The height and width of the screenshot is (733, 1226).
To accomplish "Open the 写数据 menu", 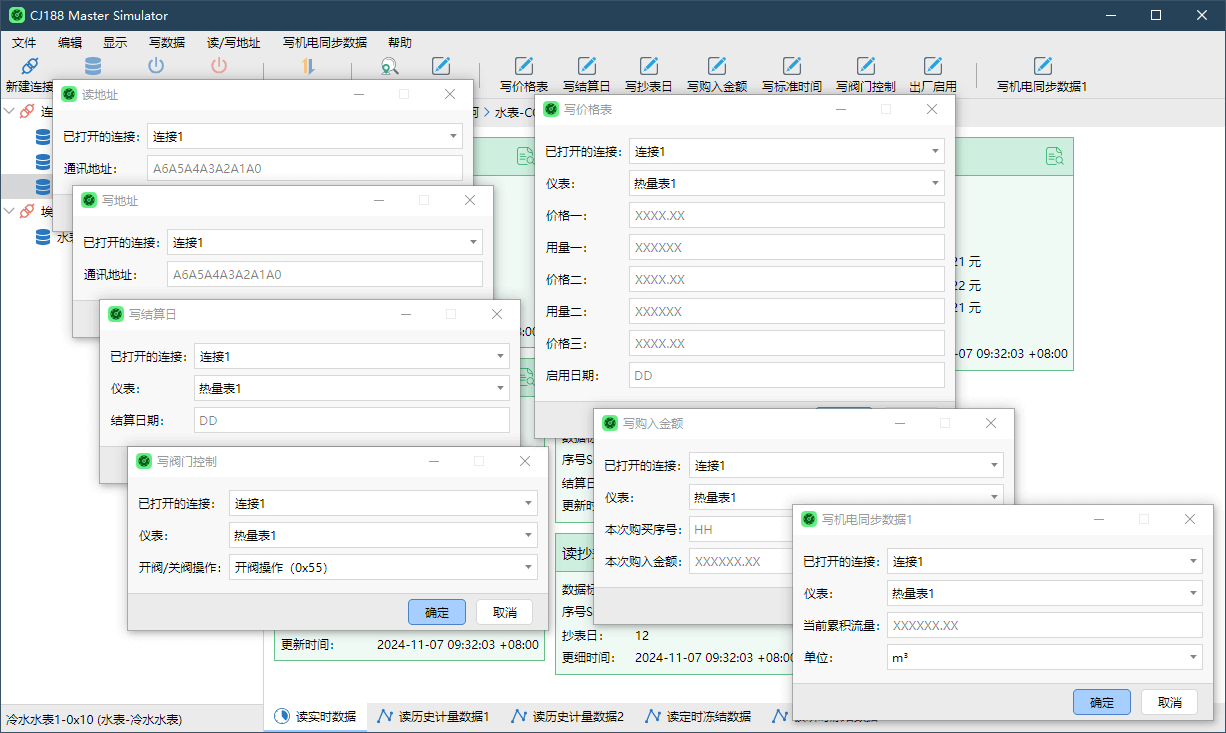I will click(x=166, y=42).
